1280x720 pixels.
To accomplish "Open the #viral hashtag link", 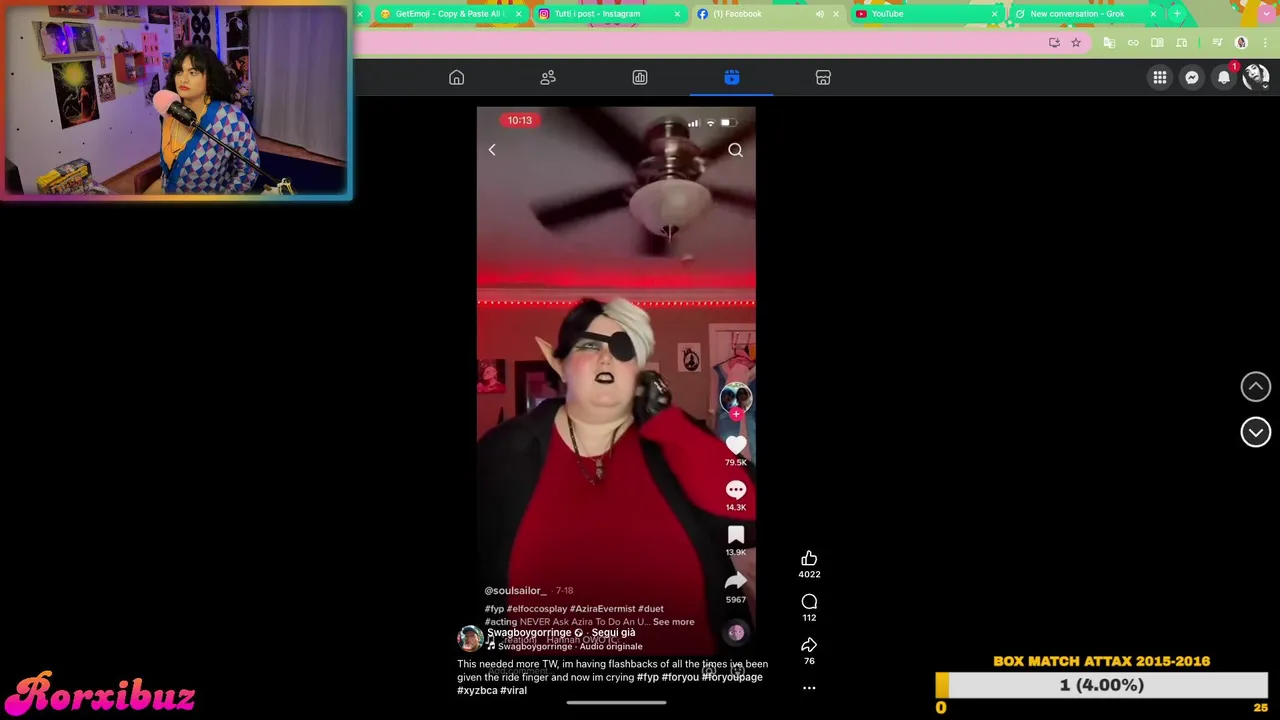I will point(513,690).
